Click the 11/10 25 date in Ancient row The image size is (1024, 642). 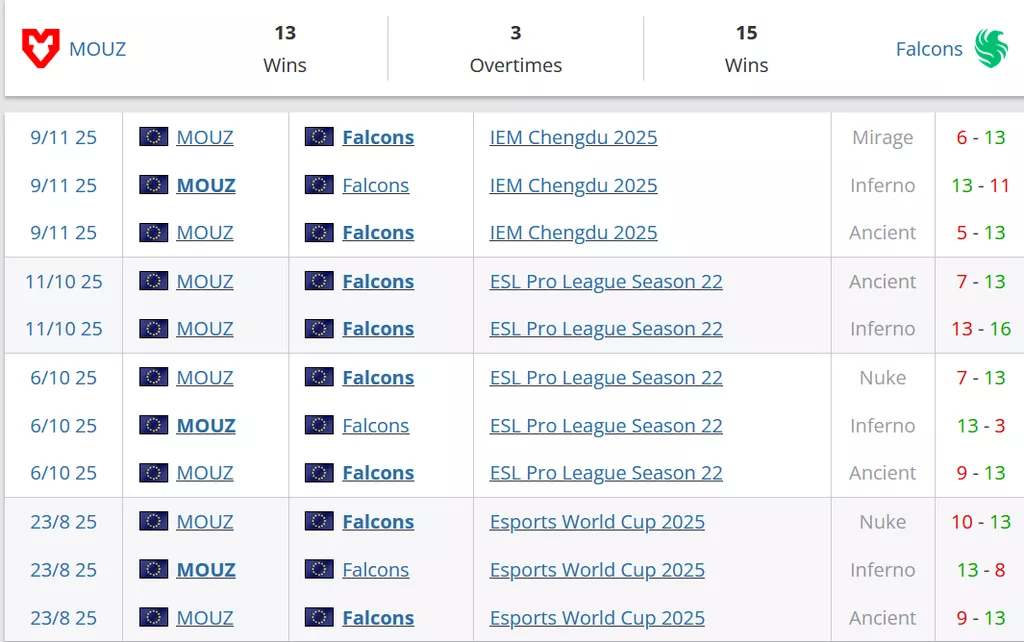[x=64, y=281]
